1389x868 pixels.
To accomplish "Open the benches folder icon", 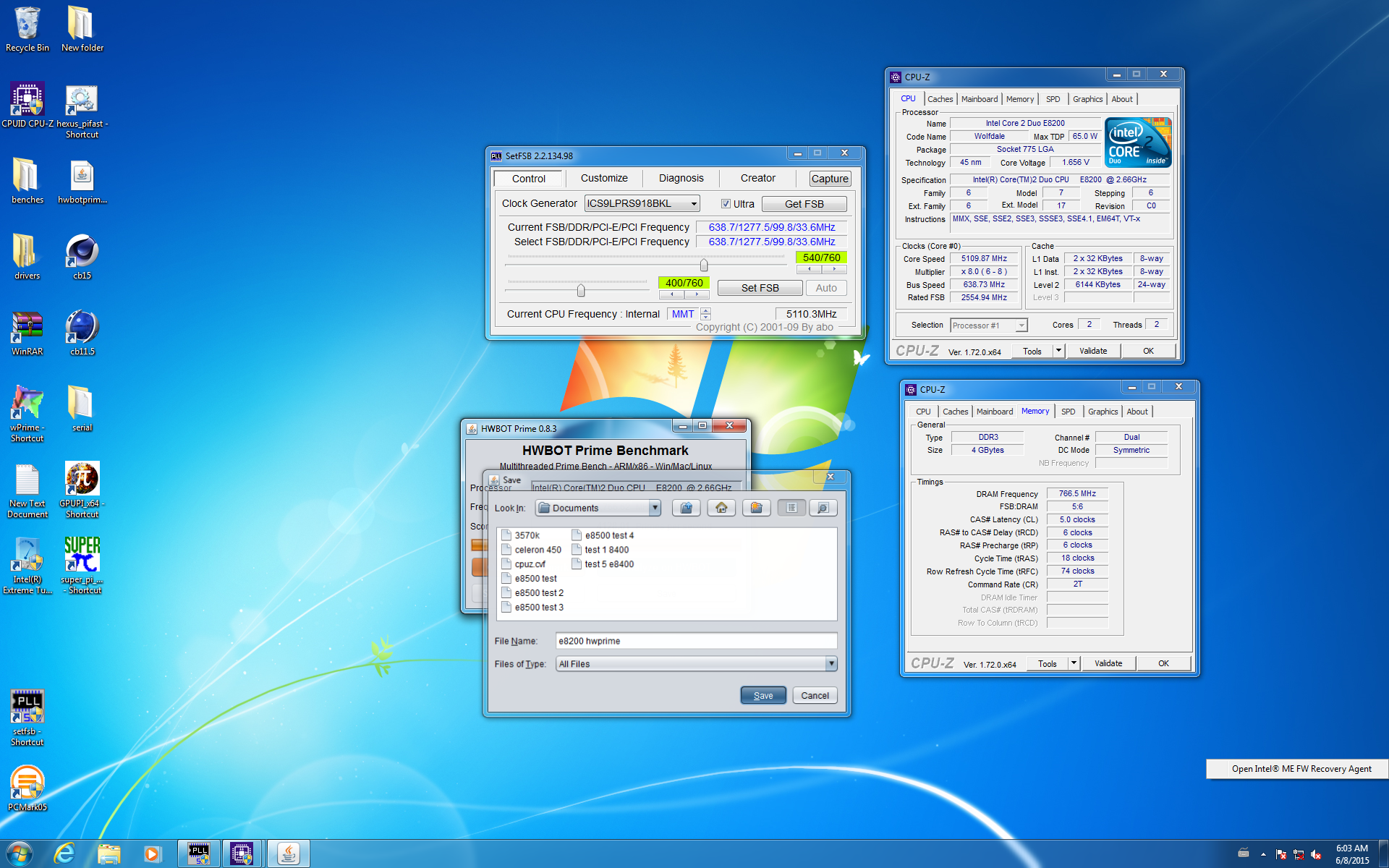I will coord(27,181).
